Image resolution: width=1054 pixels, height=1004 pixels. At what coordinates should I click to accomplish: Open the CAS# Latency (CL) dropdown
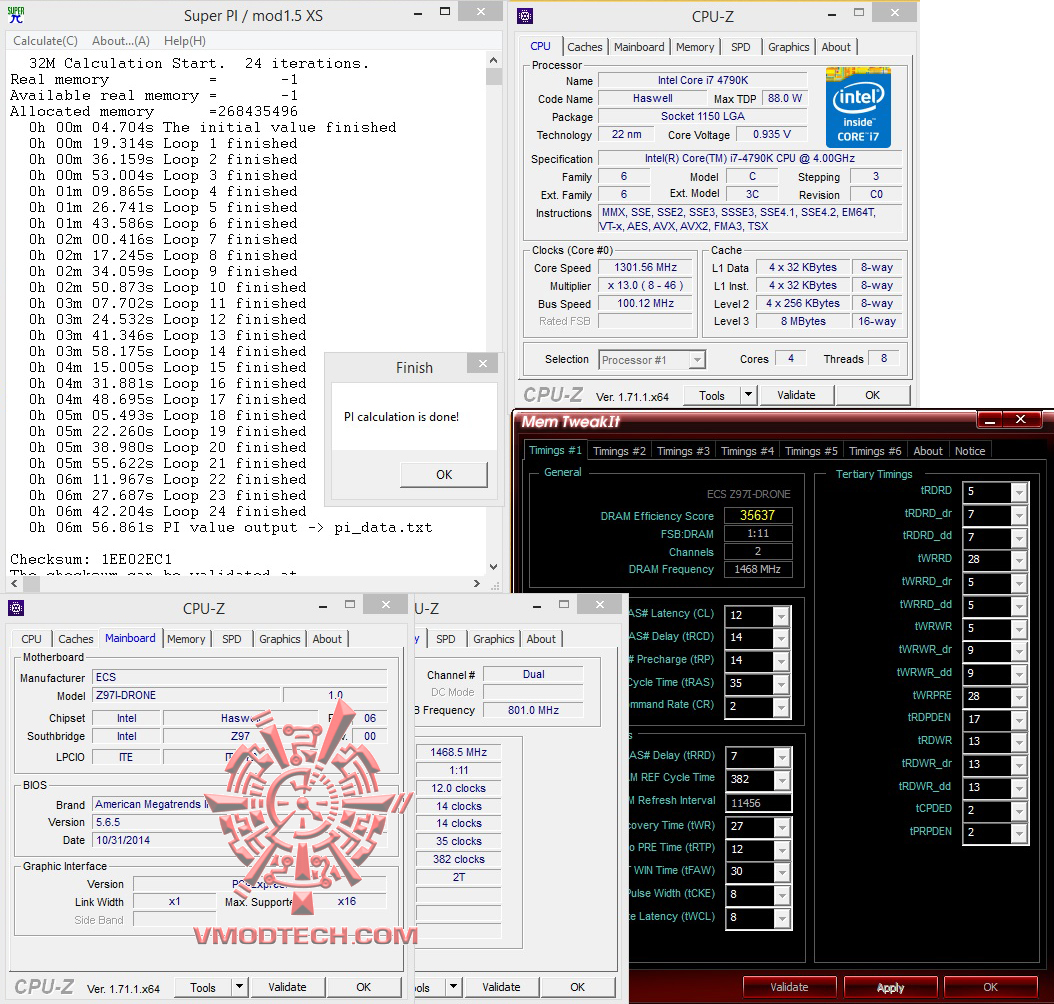781,616
